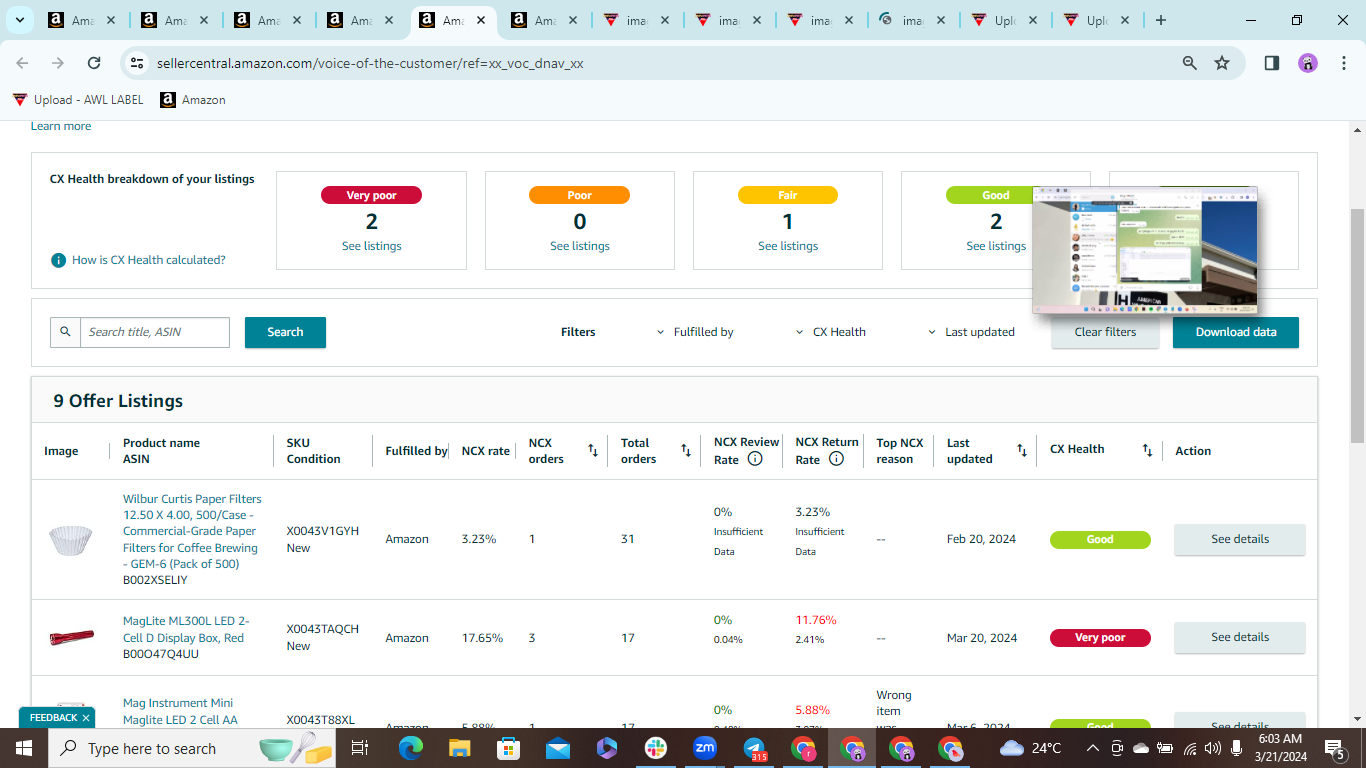
Task: Click the magnifier icon in the title search box
Action: coord(66,332)
